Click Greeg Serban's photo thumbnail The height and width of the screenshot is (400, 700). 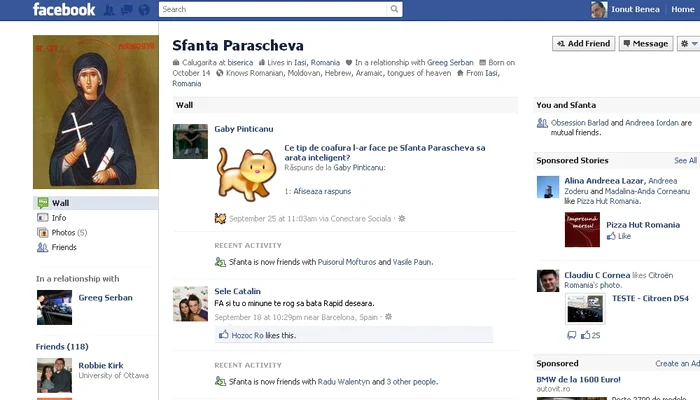[x=54, y=307]
